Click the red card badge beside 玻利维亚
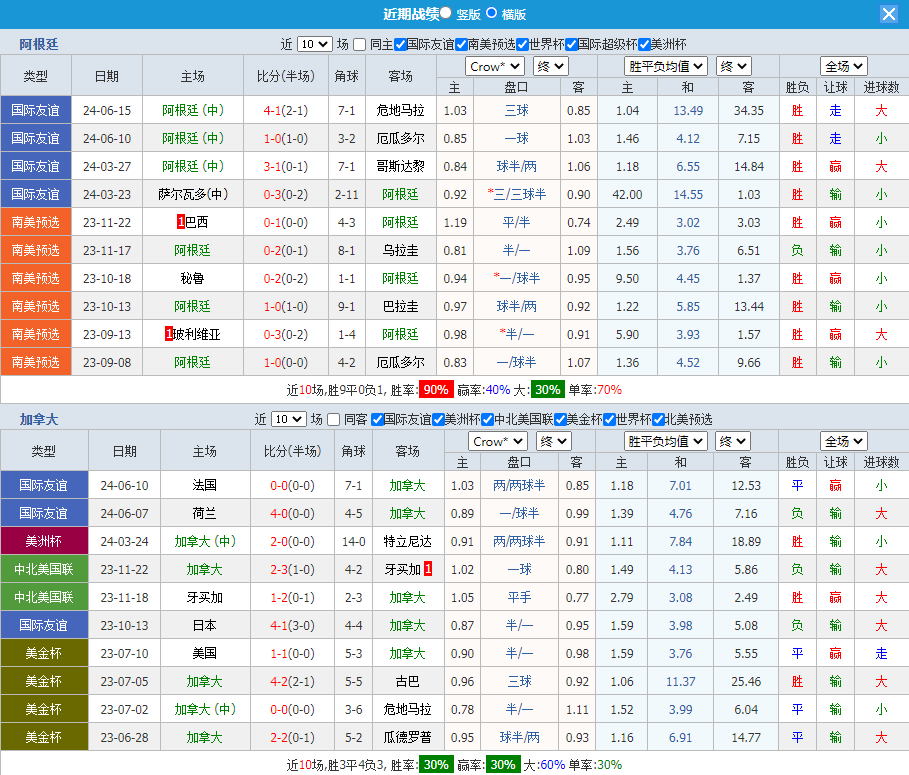This screenshot has height=775, width=909. pos(169,334)
